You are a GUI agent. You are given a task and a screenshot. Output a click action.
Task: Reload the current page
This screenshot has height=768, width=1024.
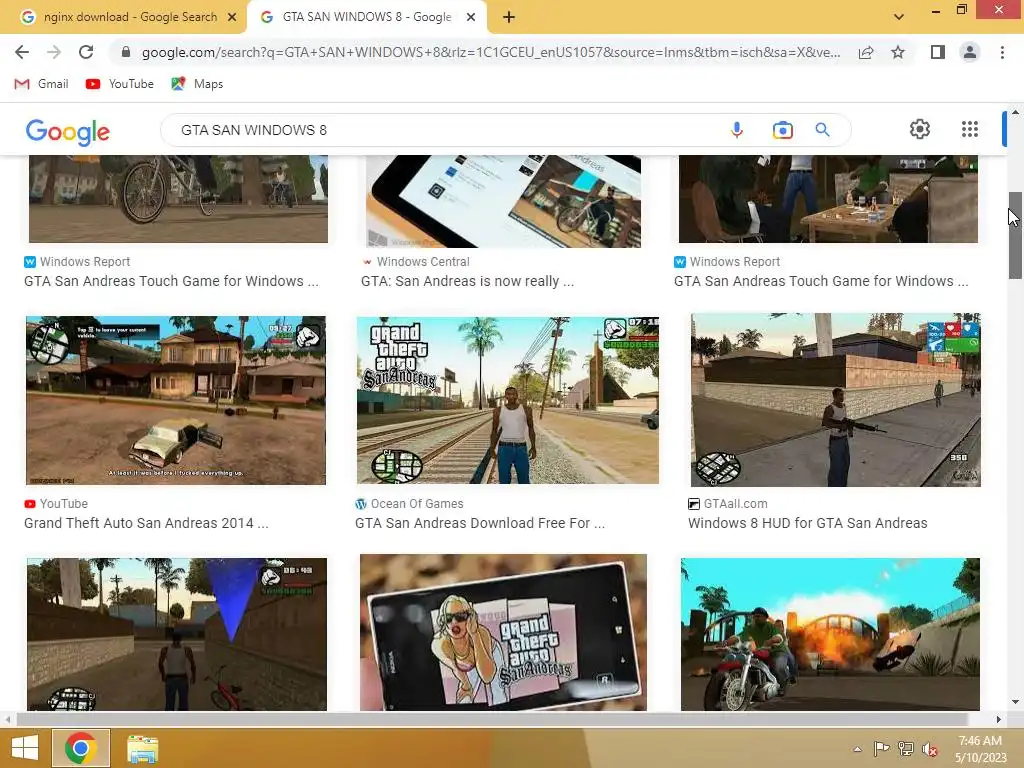86,52
